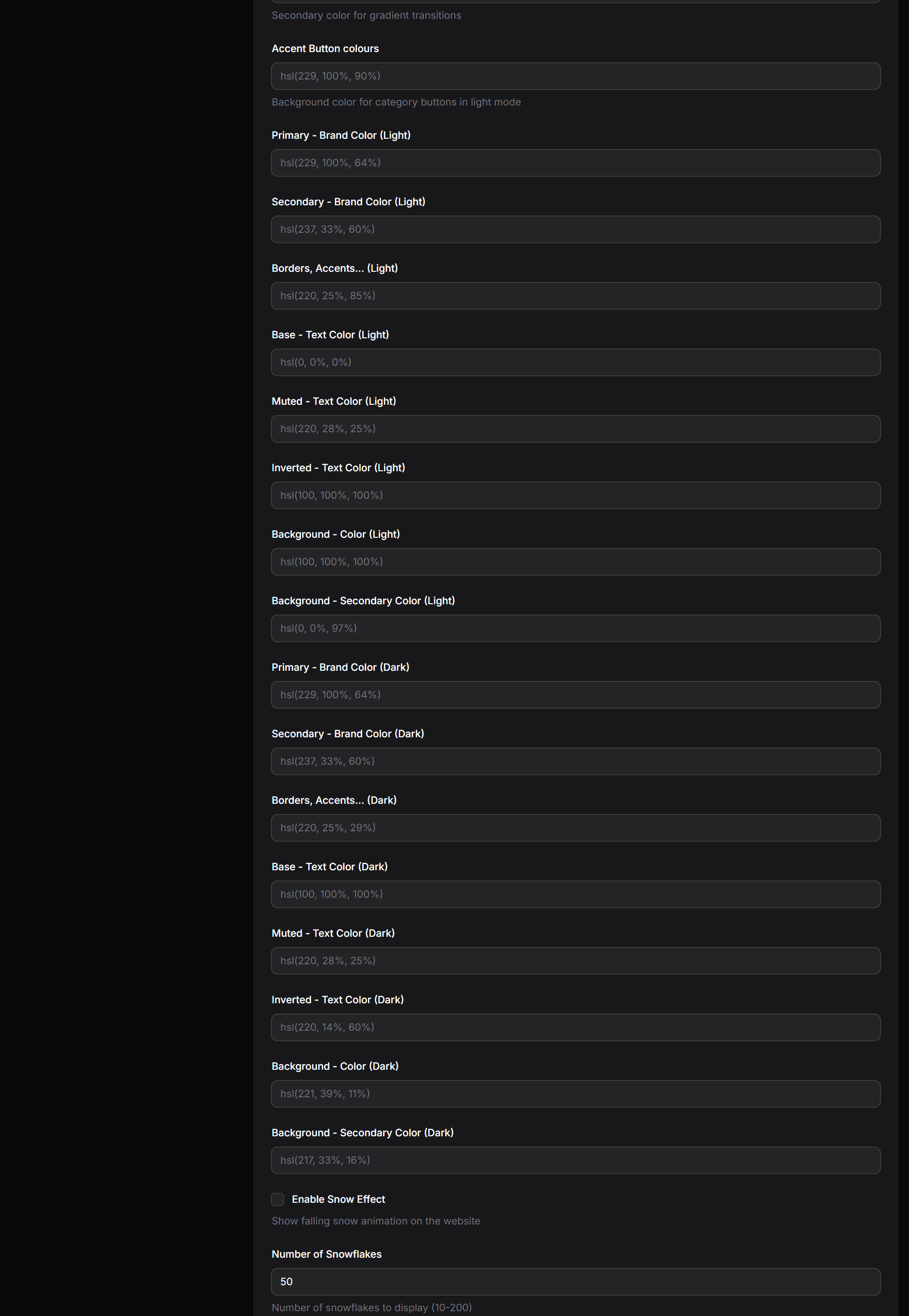Focus the Muted Text Color (Dark) field
Viewport: 909px width, 1316px height.
point(575,961)
